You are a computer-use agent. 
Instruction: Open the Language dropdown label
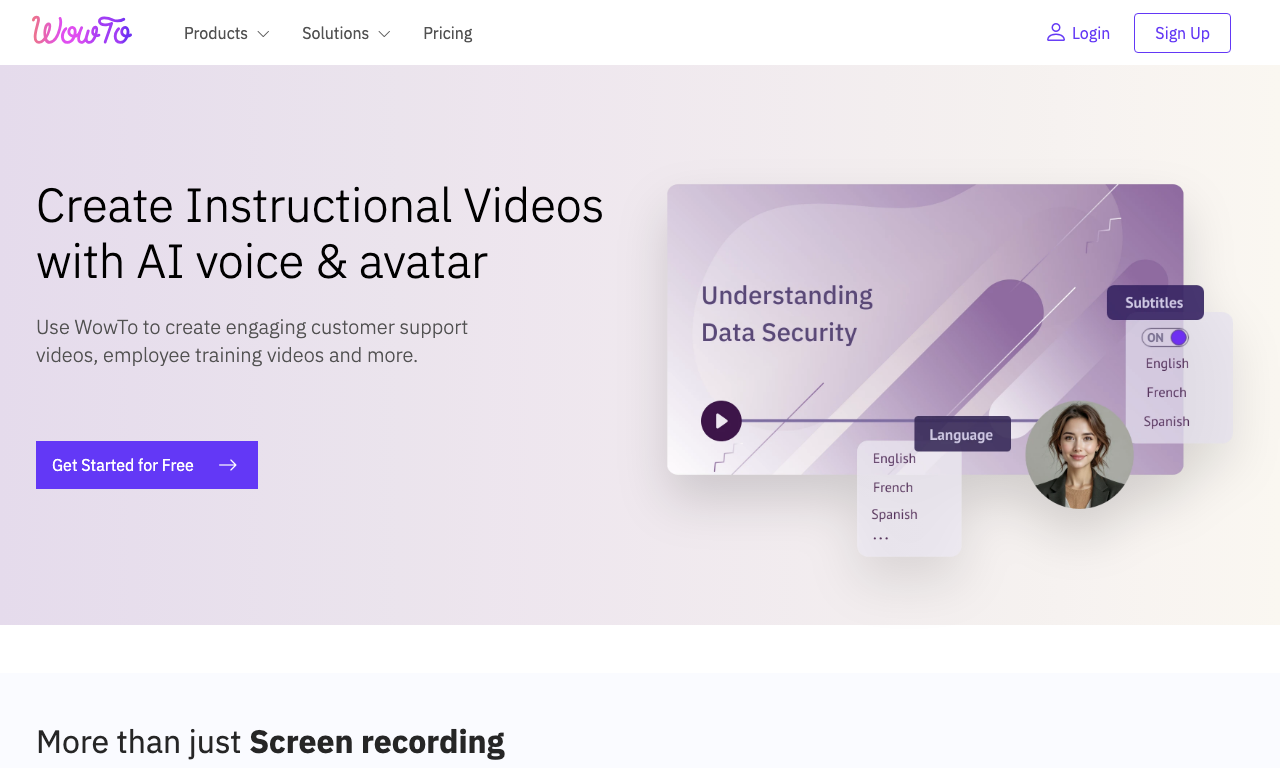click(x=962, y=434)
